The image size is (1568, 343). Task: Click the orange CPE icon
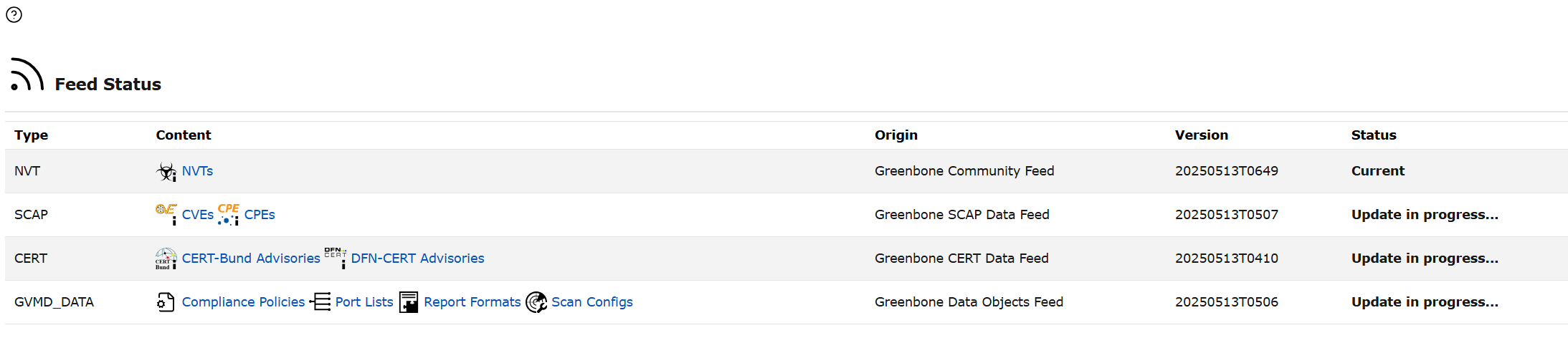tap(229, 214)
